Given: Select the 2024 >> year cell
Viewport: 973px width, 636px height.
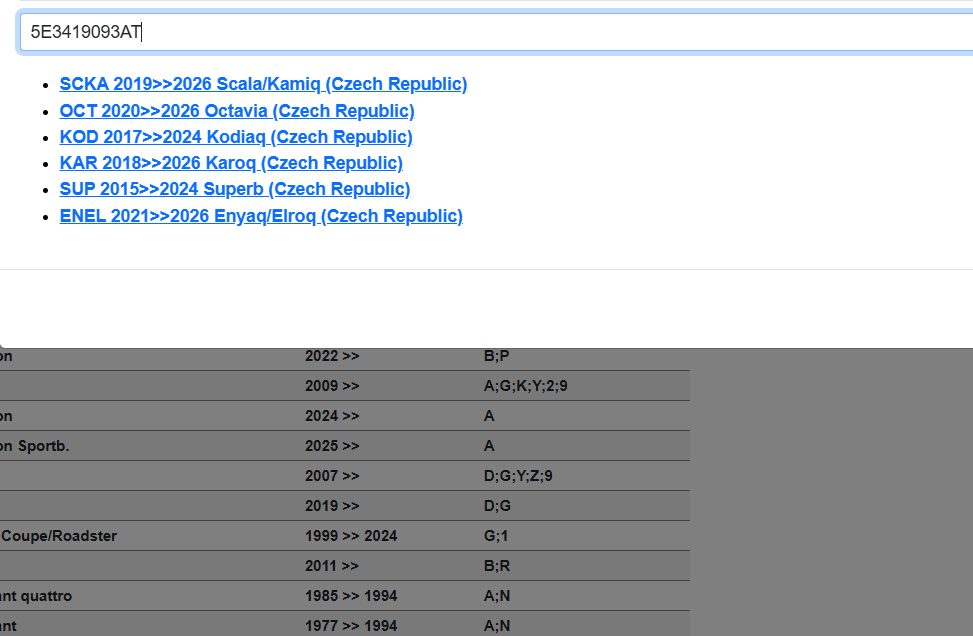Looking at the screenshot, I should (332, 416).
